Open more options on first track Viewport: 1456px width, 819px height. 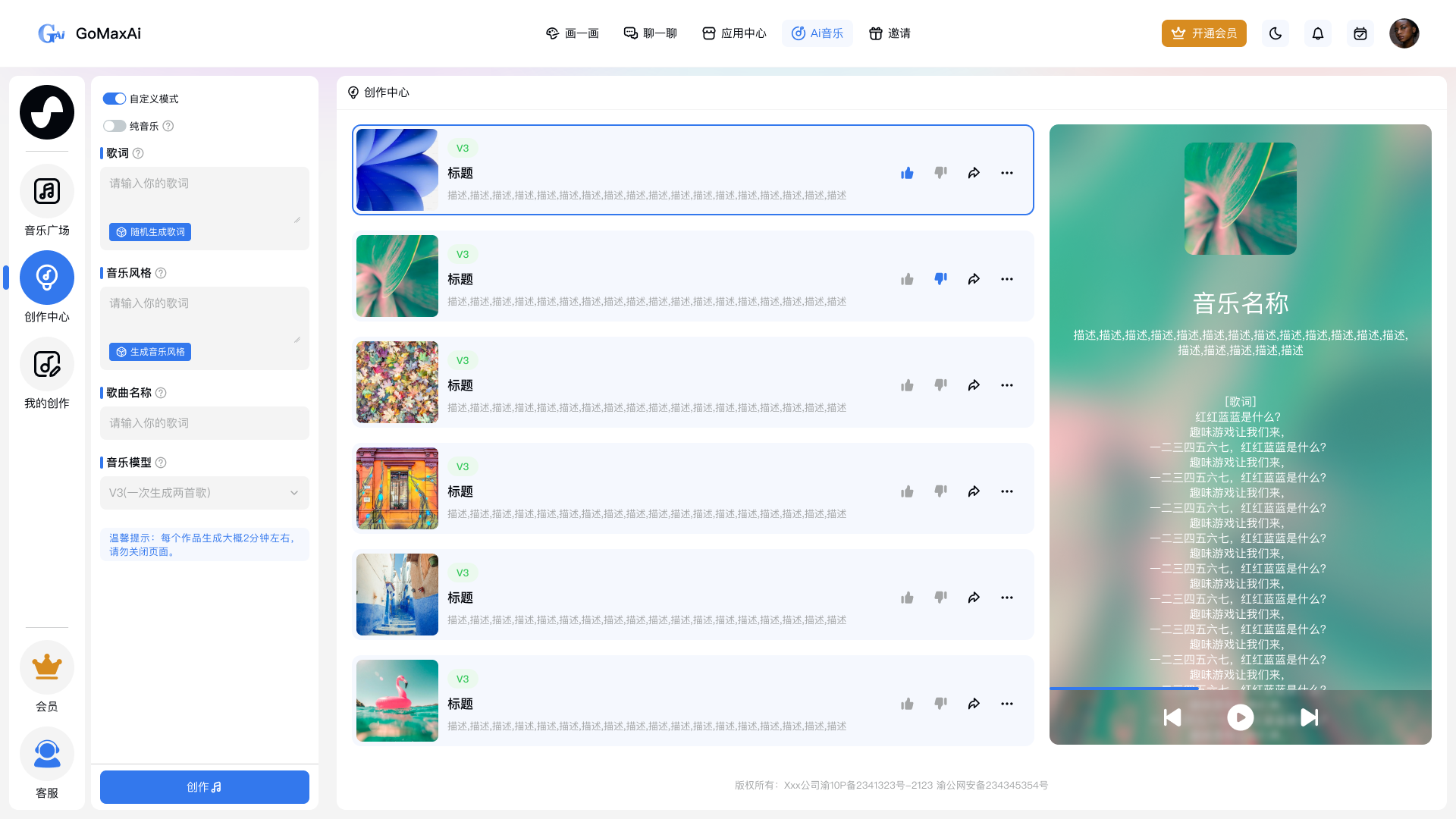pyautogui.click(x=1007, y=173)
